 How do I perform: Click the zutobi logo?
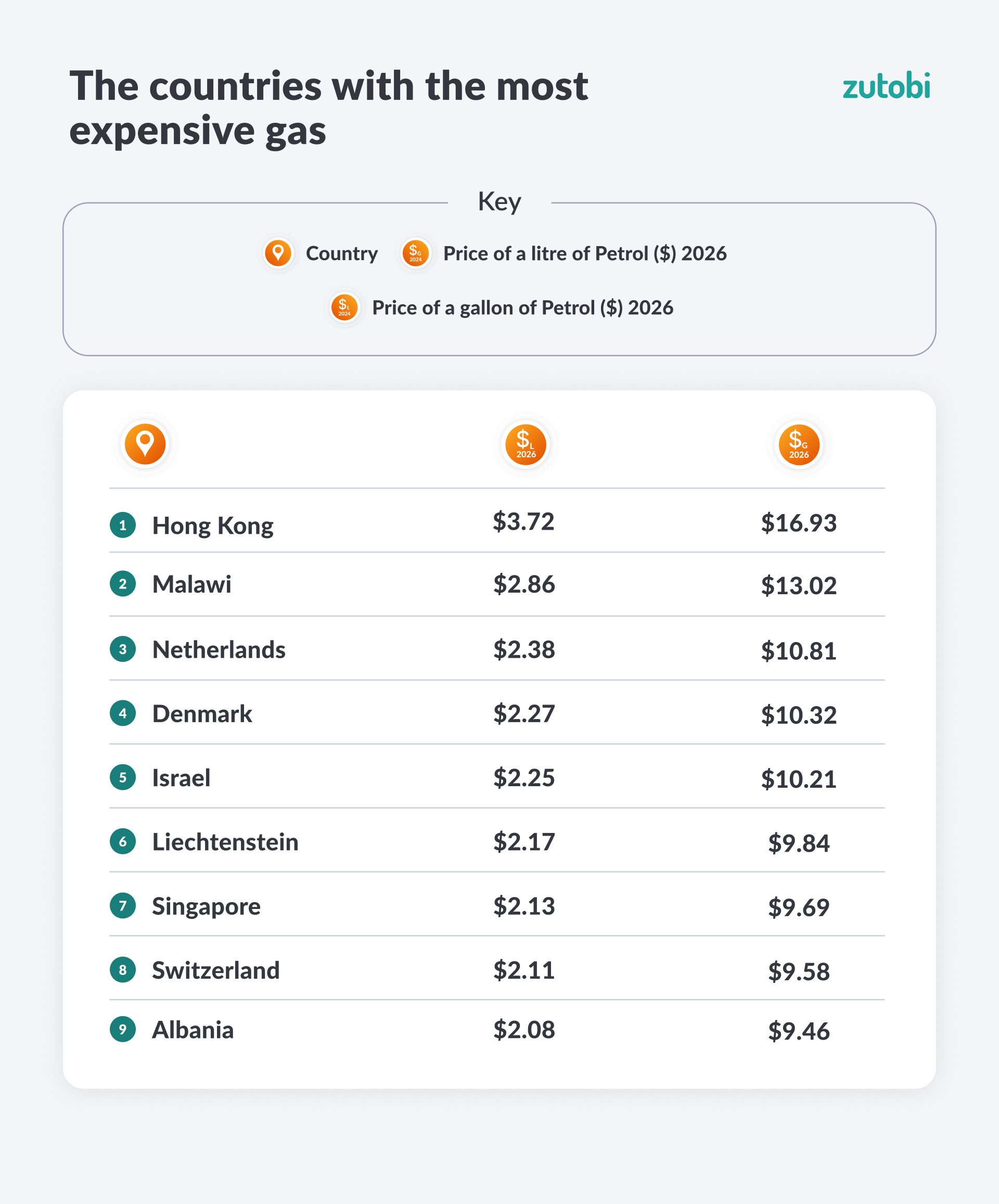886,86
